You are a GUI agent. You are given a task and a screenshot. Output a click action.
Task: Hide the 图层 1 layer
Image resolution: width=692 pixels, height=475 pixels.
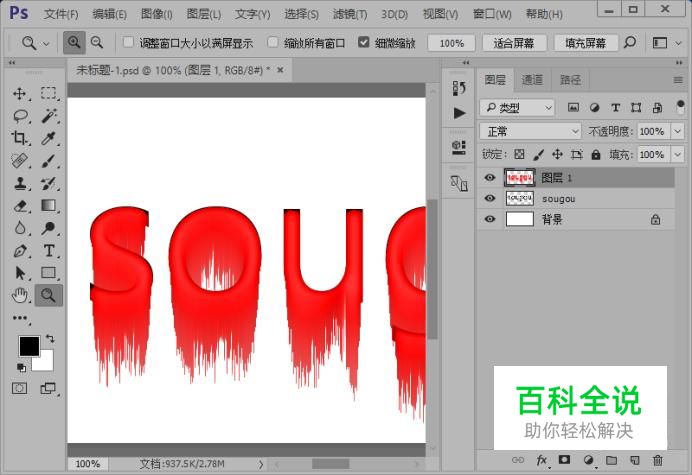point(490,177)
